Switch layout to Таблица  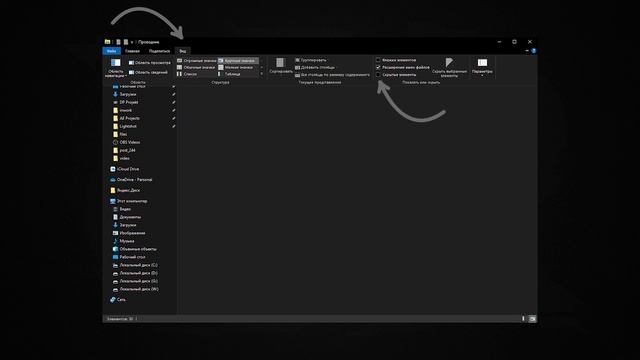(229, 74)
